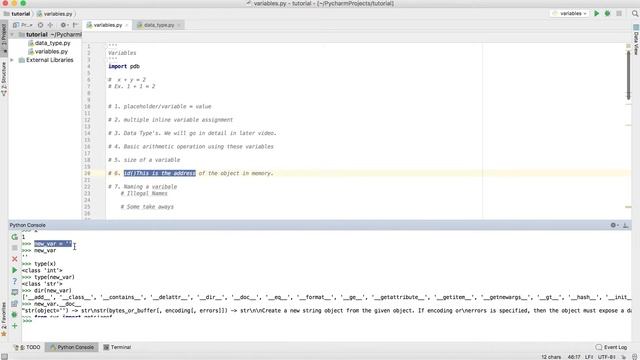Click the "<class 'int'>" console output
Screen dimensions: 640x360
tap(42, 271)
